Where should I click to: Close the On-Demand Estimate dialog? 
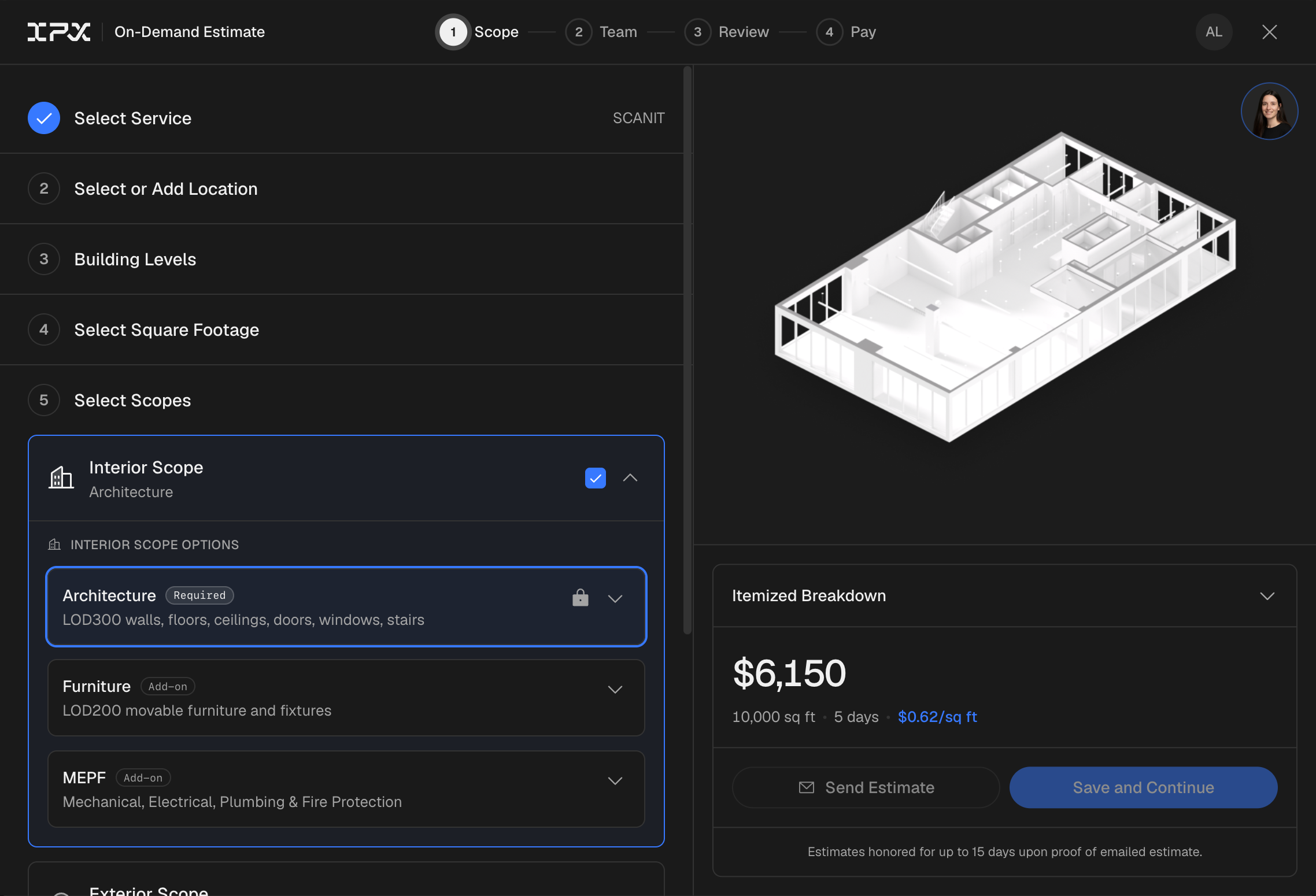(x=1270, y=32)
